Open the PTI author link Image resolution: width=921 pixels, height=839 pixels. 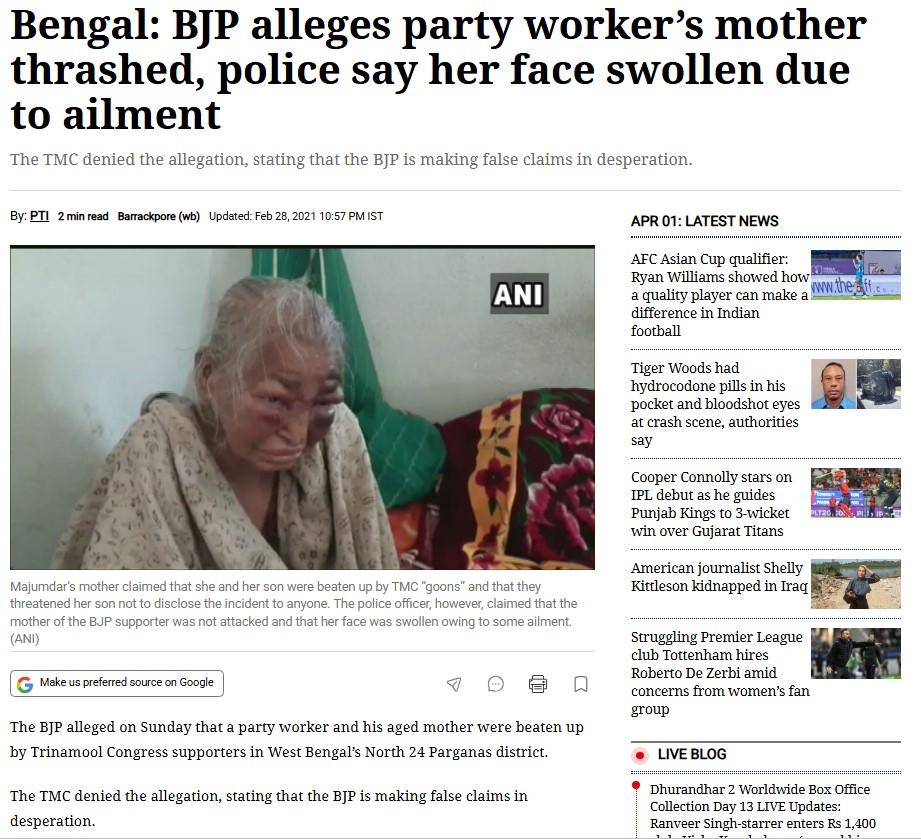[39, 216]
